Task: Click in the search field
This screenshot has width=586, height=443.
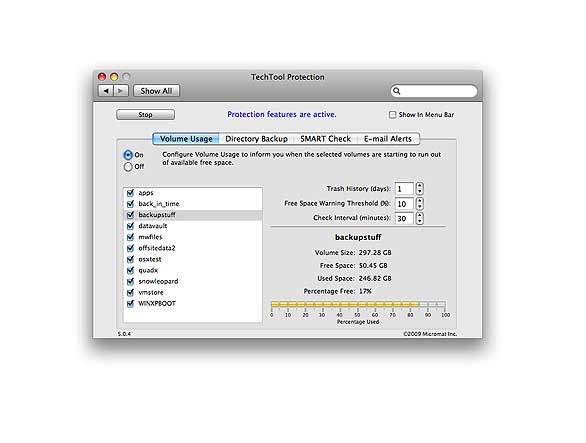Action: pos(434,91)
